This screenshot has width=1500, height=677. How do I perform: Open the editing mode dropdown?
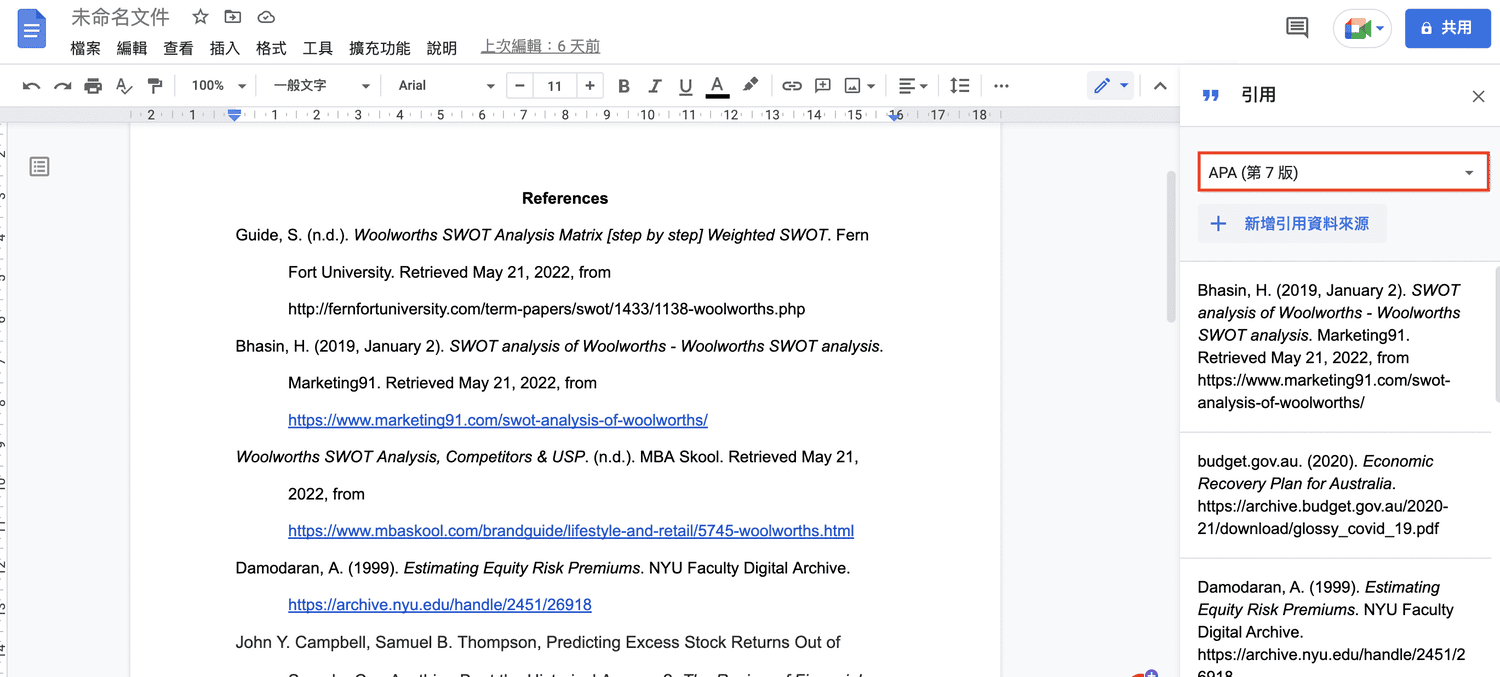1111,86
